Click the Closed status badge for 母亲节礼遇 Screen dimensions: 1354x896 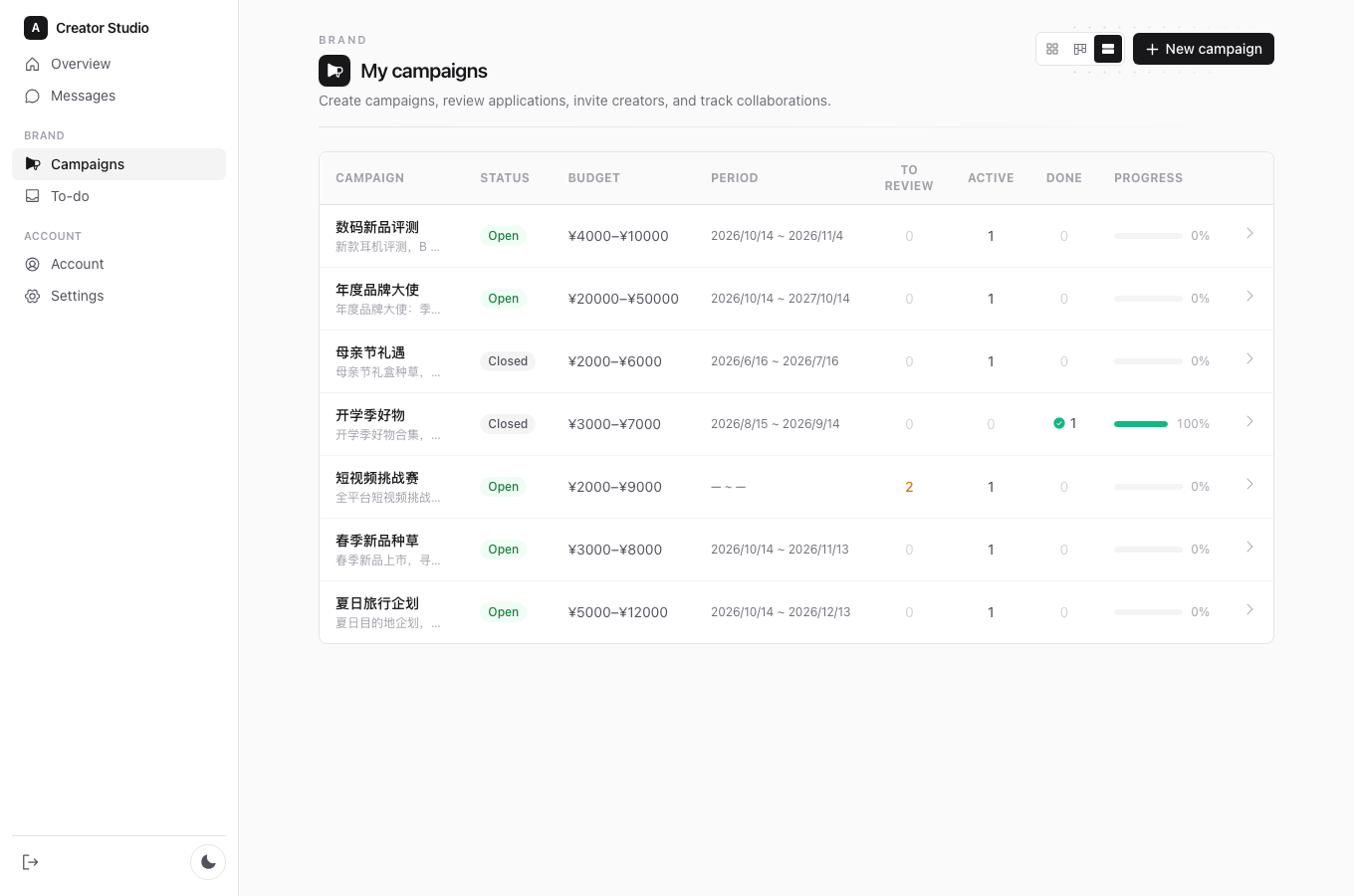coord(508,361)
